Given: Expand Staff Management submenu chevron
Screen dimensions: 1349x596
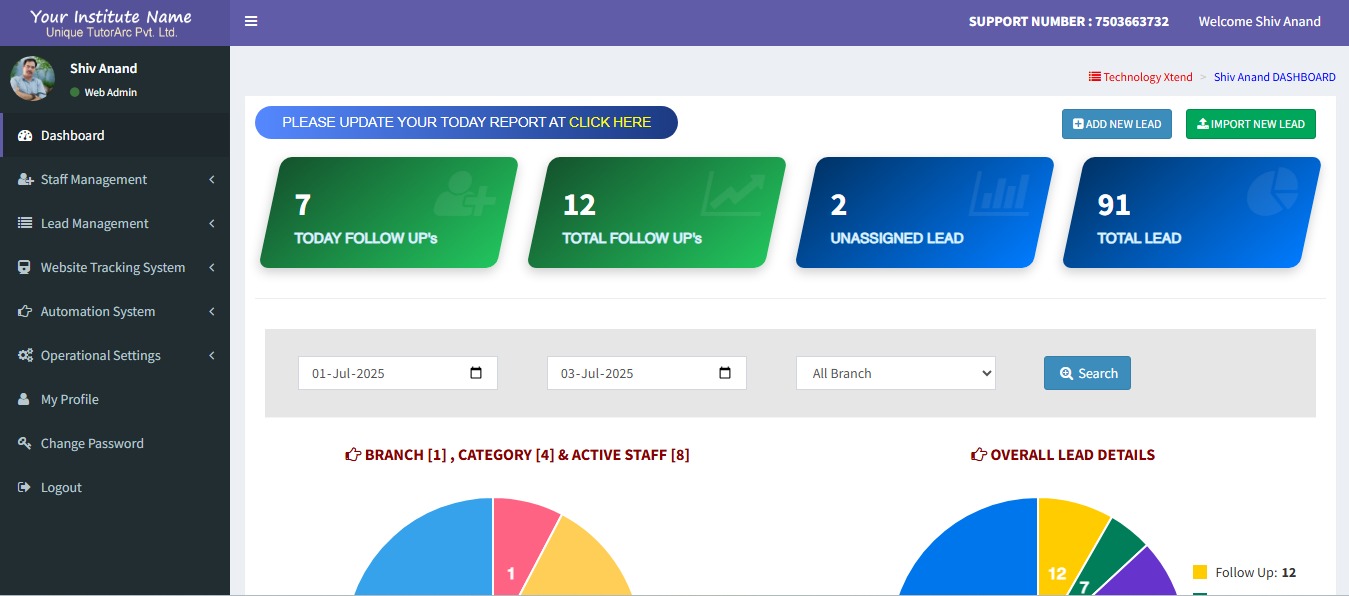Looking at the screenshot, I should pyautogui.click(x=212, y=180).
